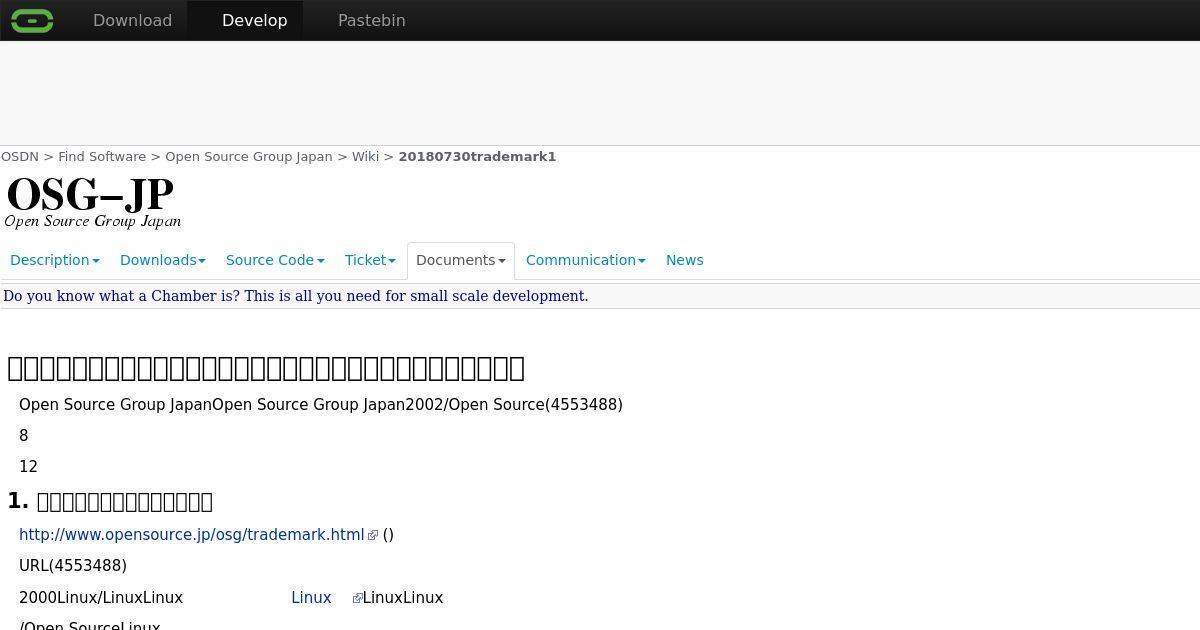Viewport: 1200px width, 630px height.
Task: Click the OSDN breadcrumb link
Action: [x=20, y=157]
